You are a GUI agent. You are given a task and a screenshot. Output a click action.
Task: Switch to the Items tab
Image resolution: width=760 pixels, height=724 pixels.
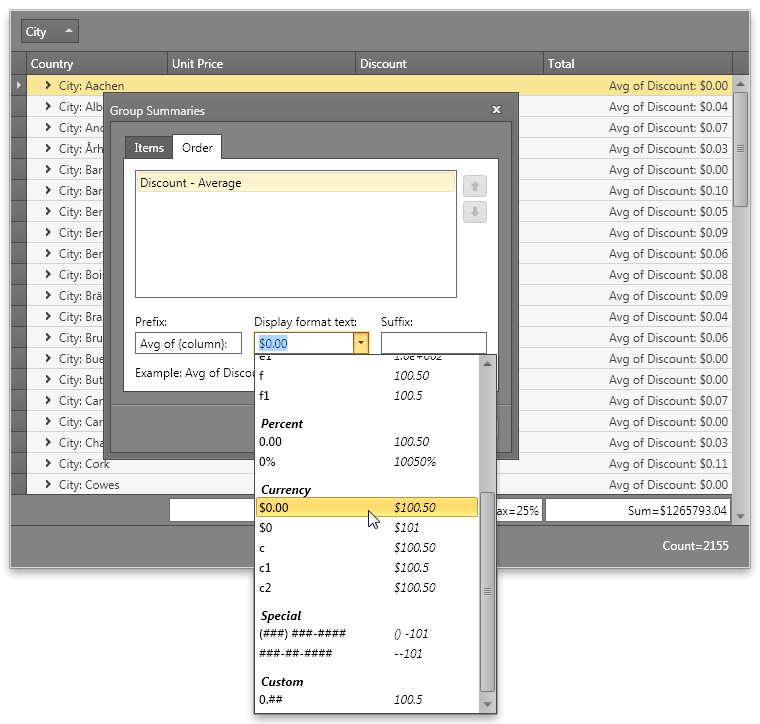tap(149, 148)
